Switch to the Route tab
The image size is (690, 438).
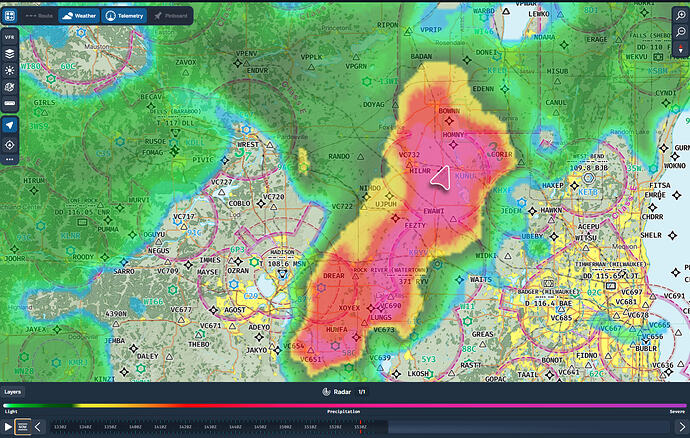(x=39, y=16)
